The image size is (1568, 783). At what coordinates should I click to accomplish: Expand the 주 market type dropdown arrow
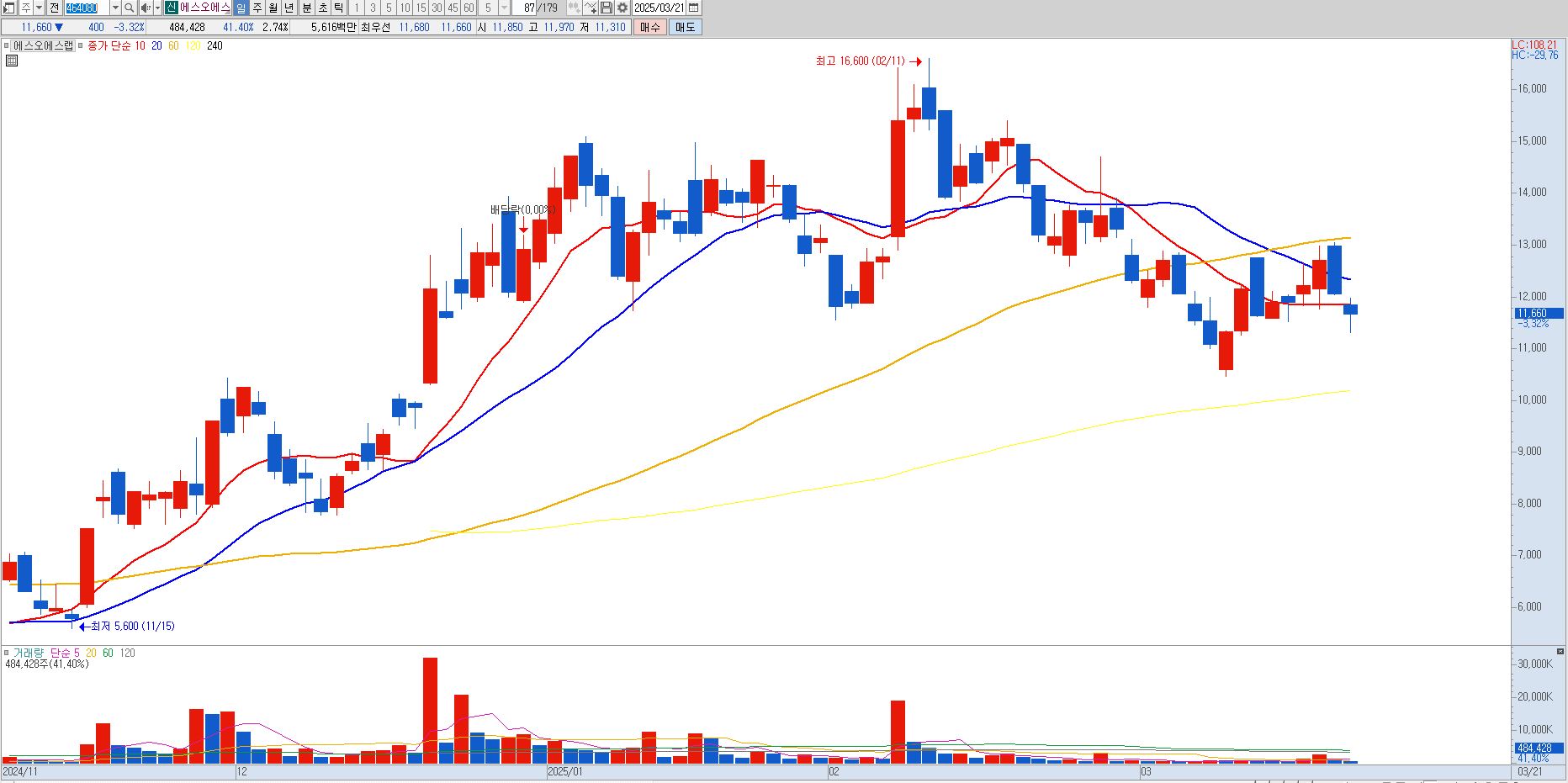[x=39, y=8]
